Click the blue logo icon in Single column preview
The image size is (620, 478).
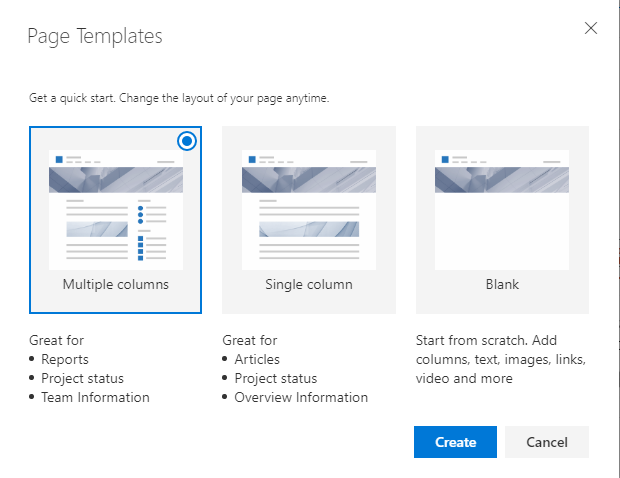(x=252, y=159)
